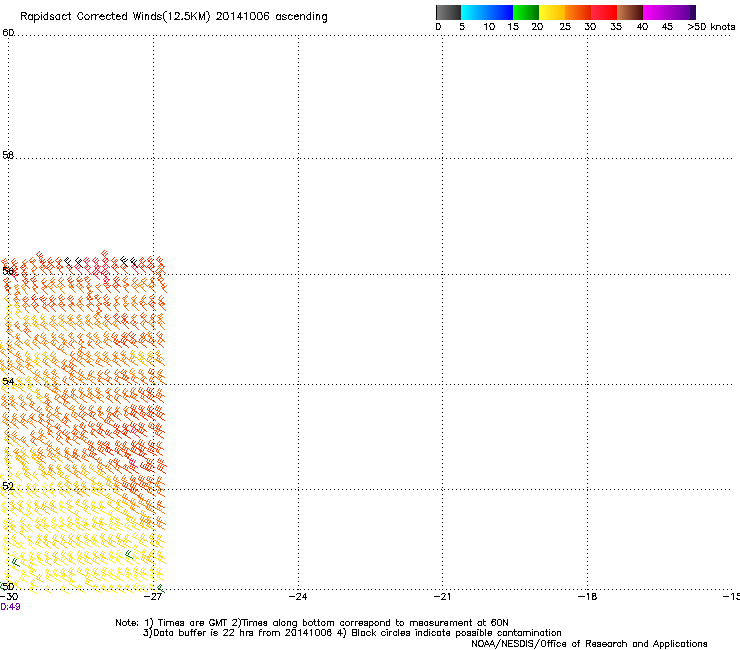Click the red 30-35 knots color segment
Image resolution: width=740 pixels, height=650 pixels.
(604, 12)
